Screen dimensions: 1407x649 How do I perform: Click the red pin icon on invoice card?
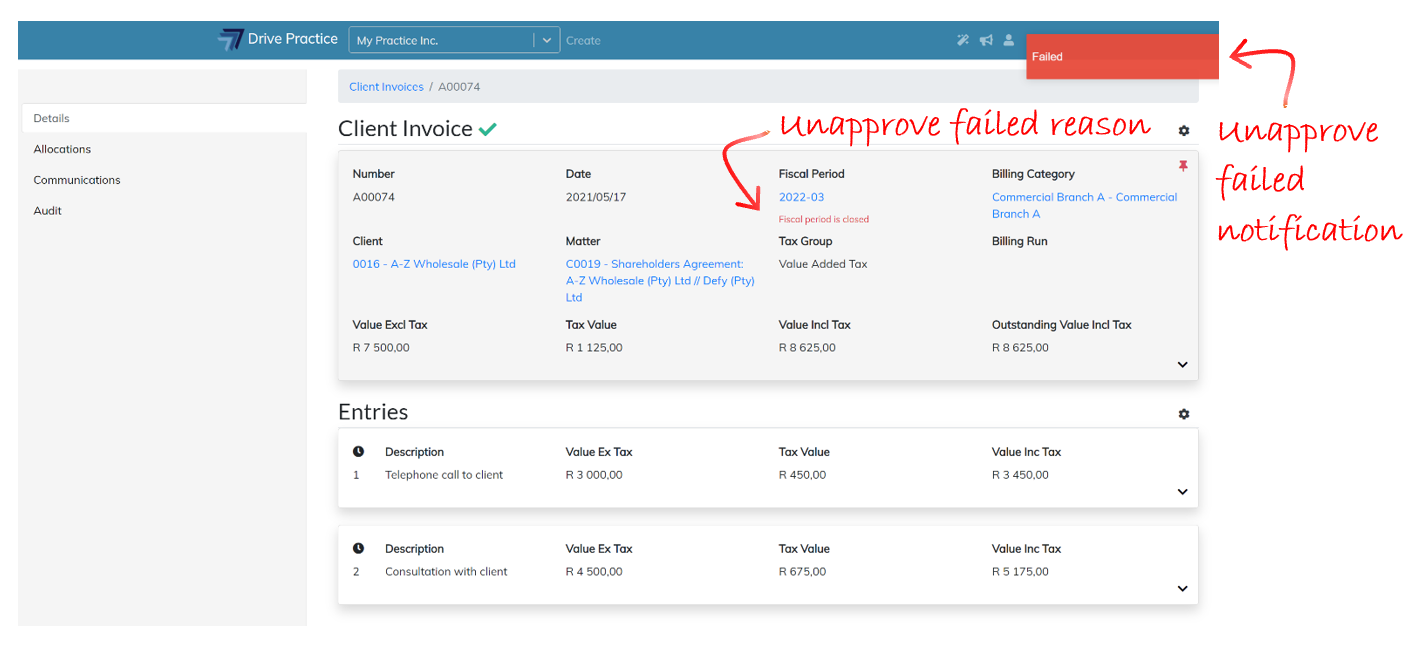pos(1183,166)
